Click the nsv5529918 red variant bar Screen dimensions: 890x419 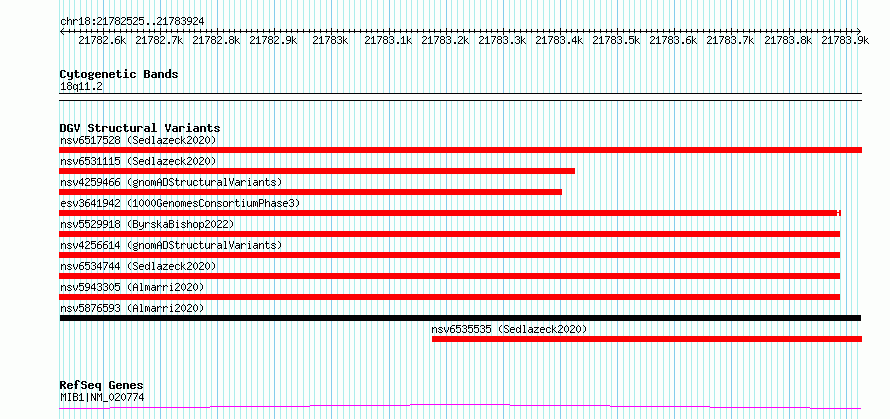(450, 234)
